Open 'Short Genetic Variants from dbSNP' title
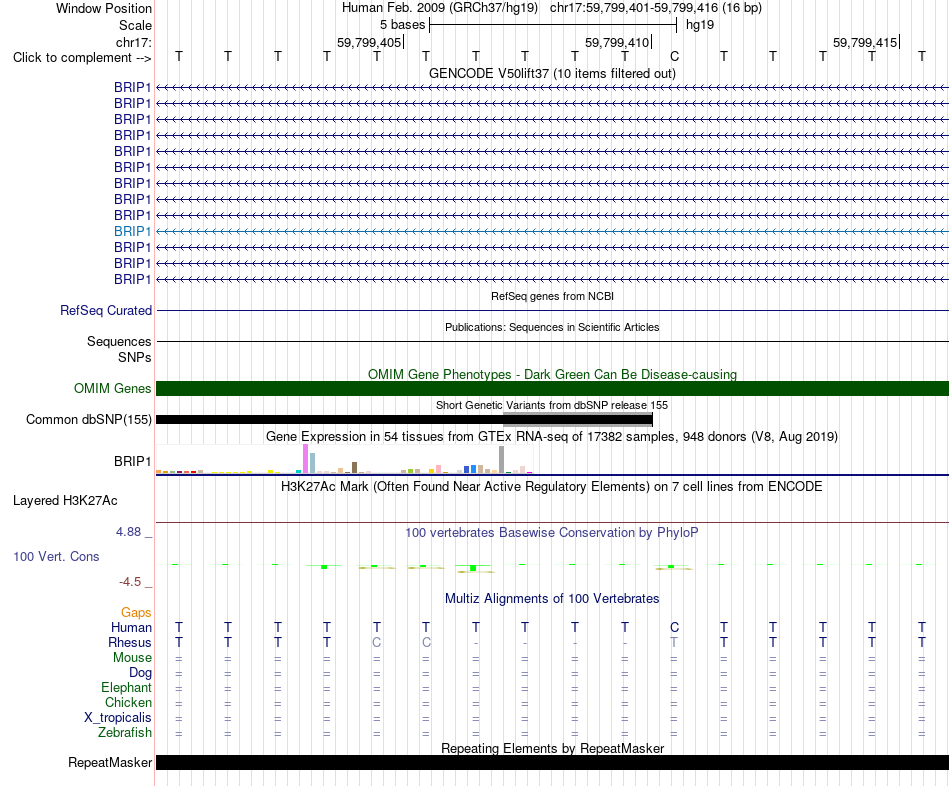Image resolution: width=950 pixels, height=786 pixels. [552, 405]
